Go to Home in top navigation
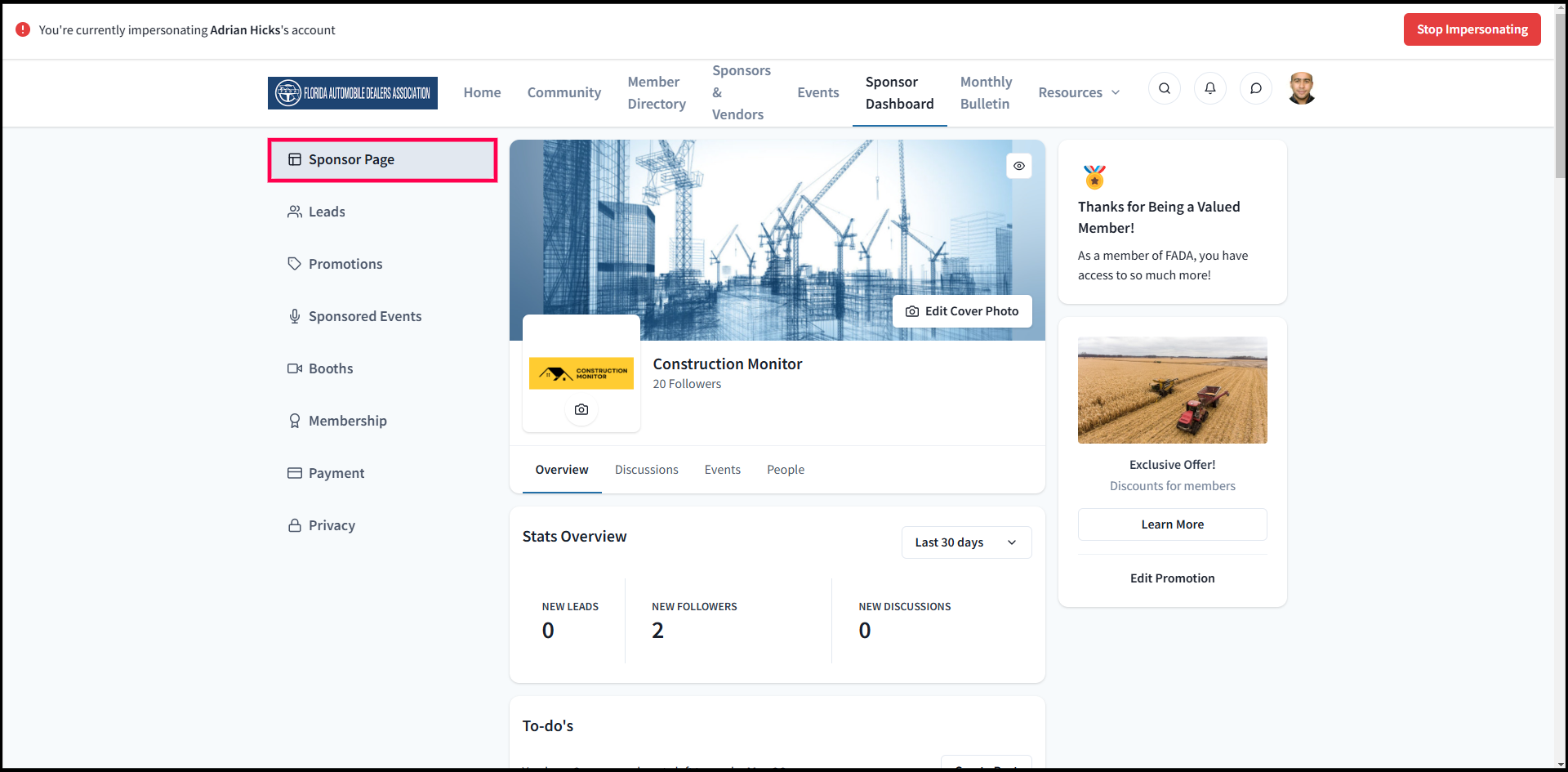Viewport: 1568px width, 772px height. [x=483, y=92]
